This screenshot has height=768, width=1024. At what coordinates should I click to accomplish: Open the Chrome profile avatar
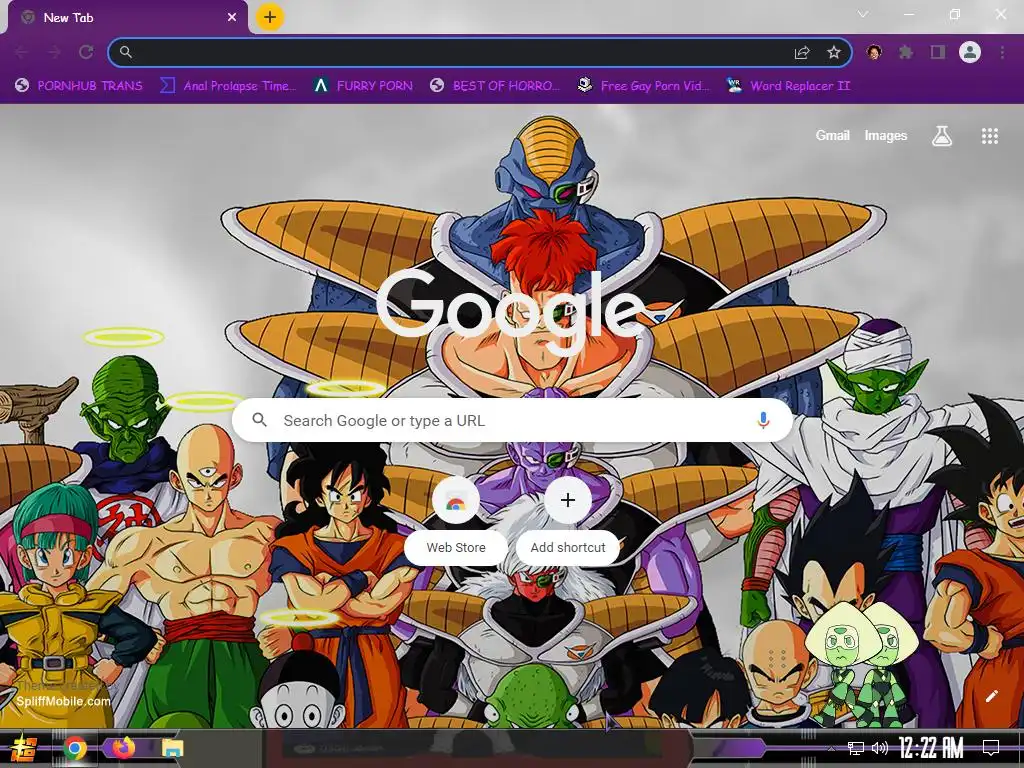[970, 52]
